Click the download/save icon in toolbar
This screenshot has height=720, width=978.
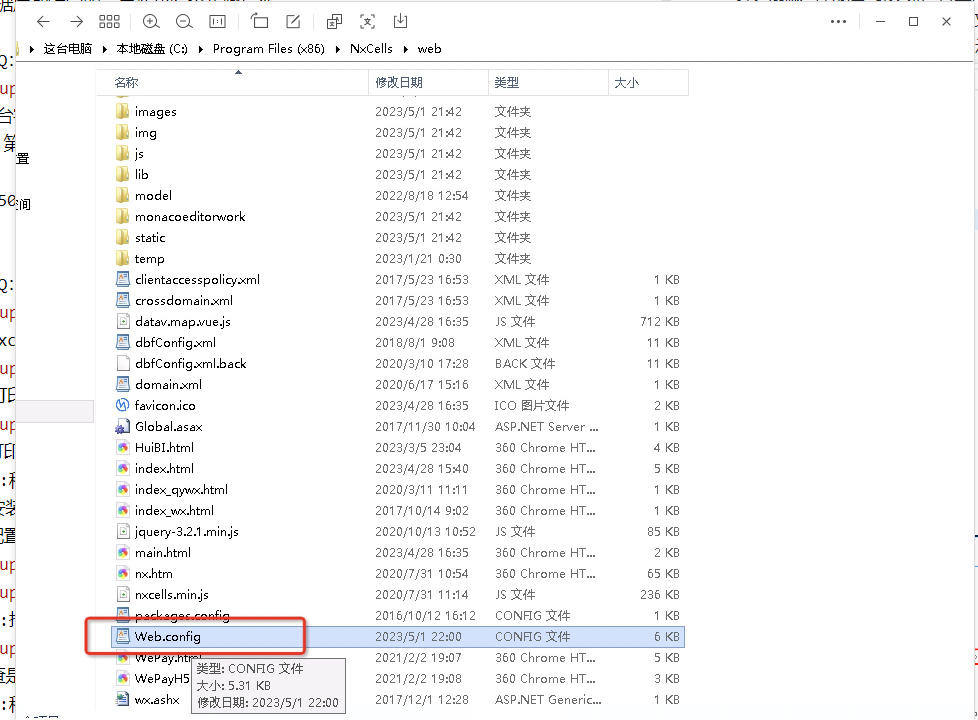coord(400,21)
